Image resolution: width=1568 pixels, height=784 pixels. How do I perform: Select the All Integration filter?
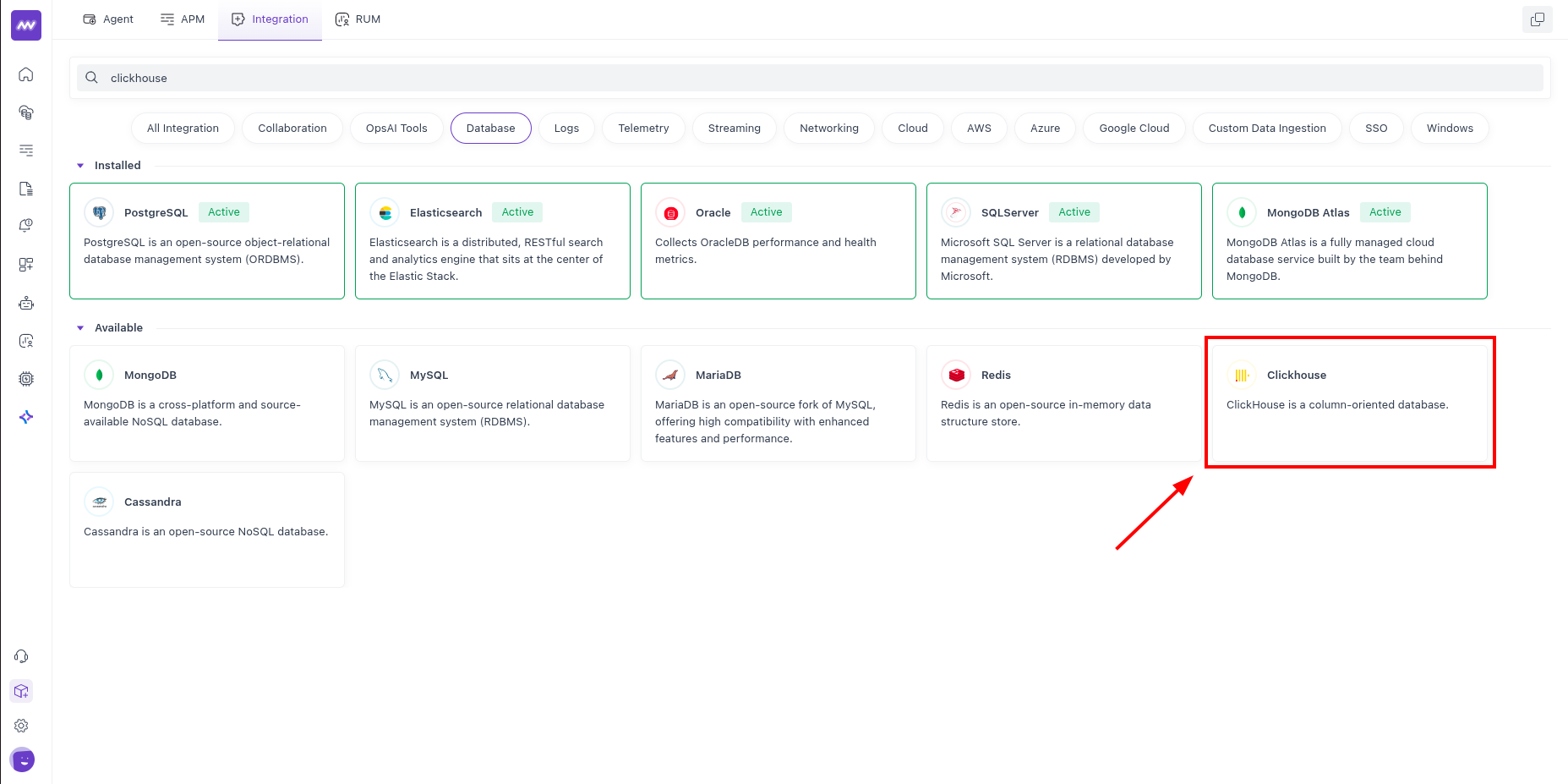(183, 128)
